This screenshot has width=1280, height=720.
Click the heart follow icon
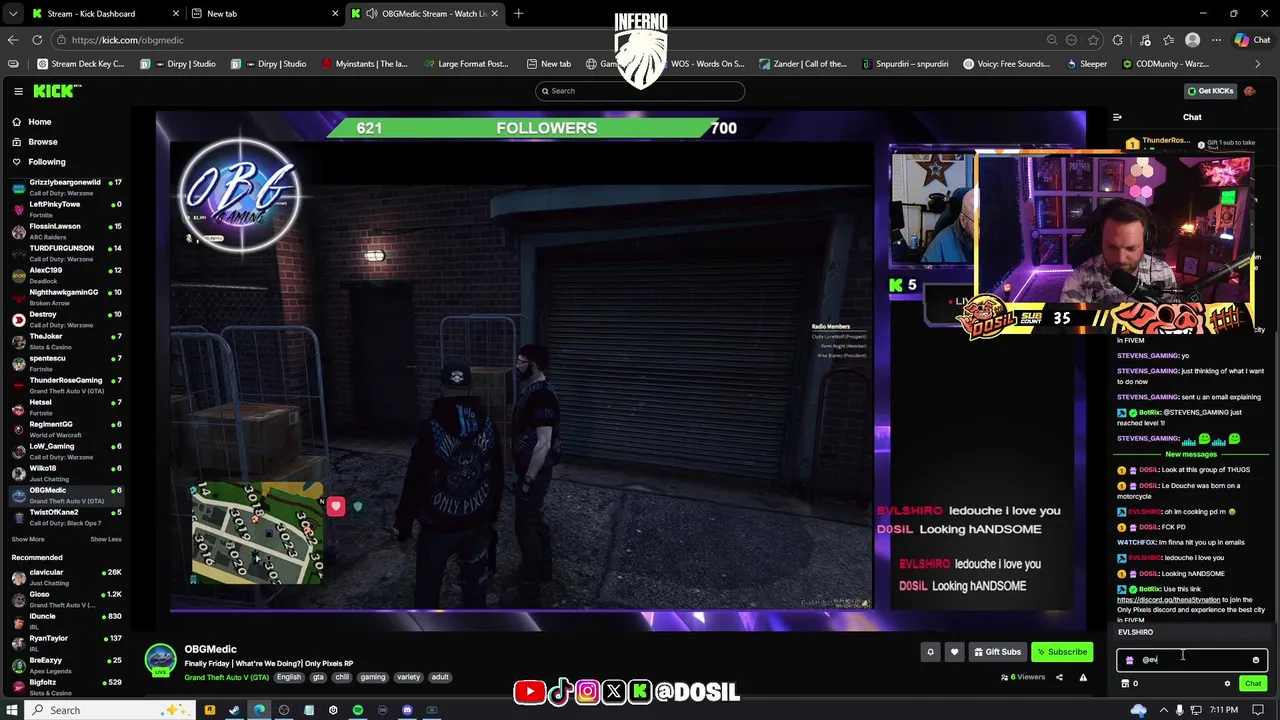(x=954, y=652)
